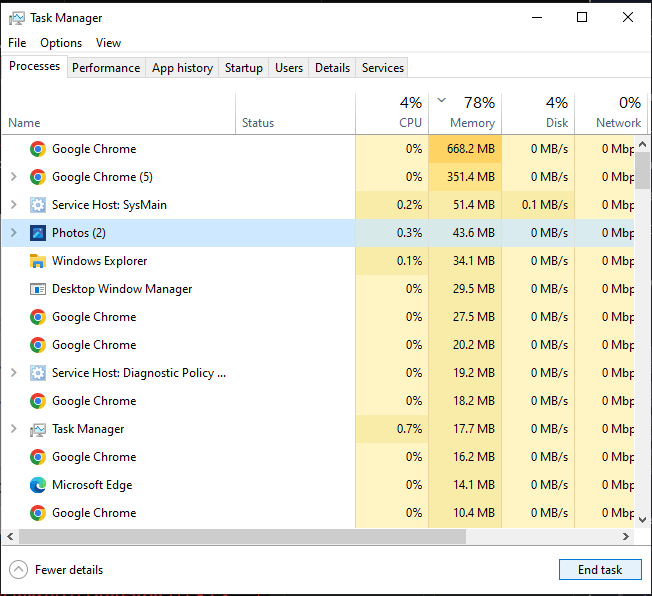Click the 0.7% CPU cell
This screenshot has height=596, width=652.
pos(392,429)
